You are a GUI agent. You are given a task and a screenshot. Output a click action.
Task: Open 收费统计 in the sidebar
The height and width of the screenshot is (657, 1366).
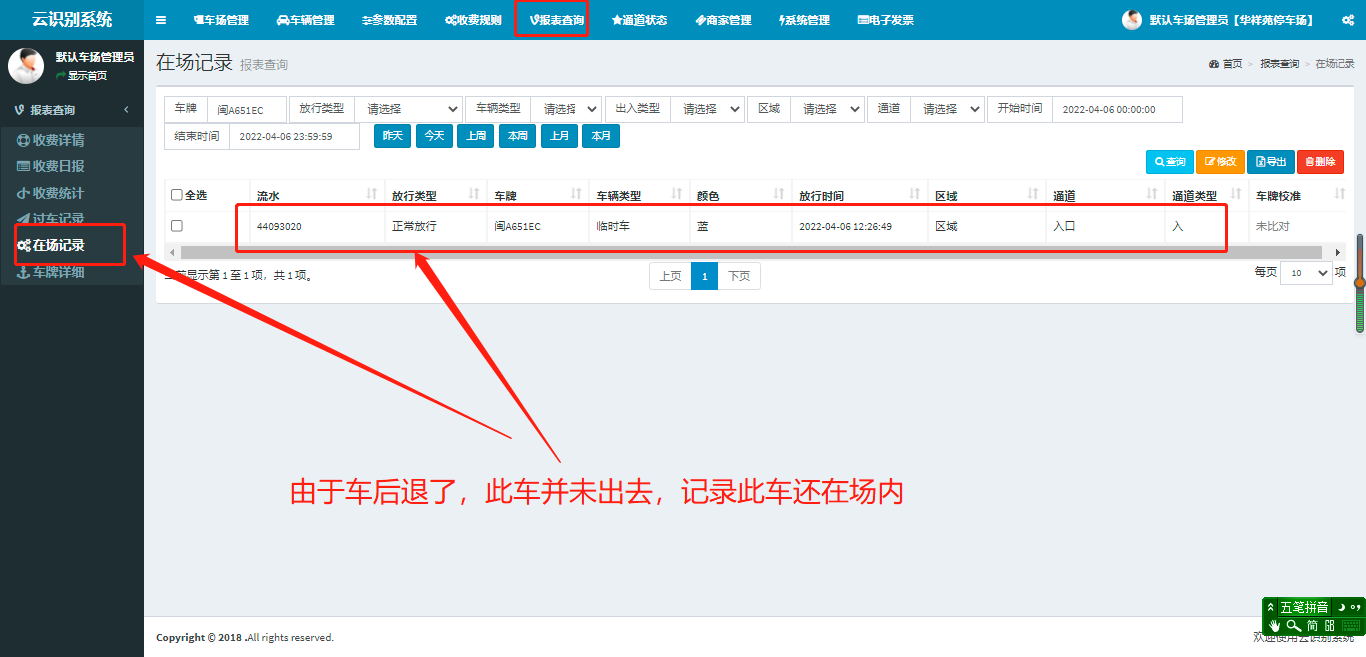[x=51, y=193]
